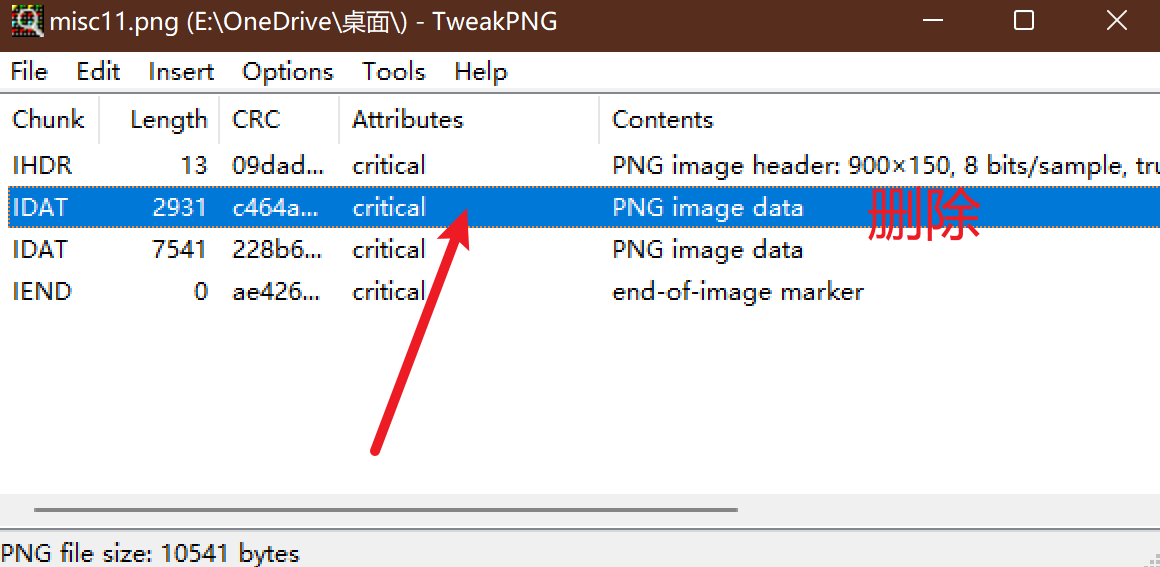This screenshot has width=1160, height=567.
Task: Open the Edit menu
Action: coord(98,72)
